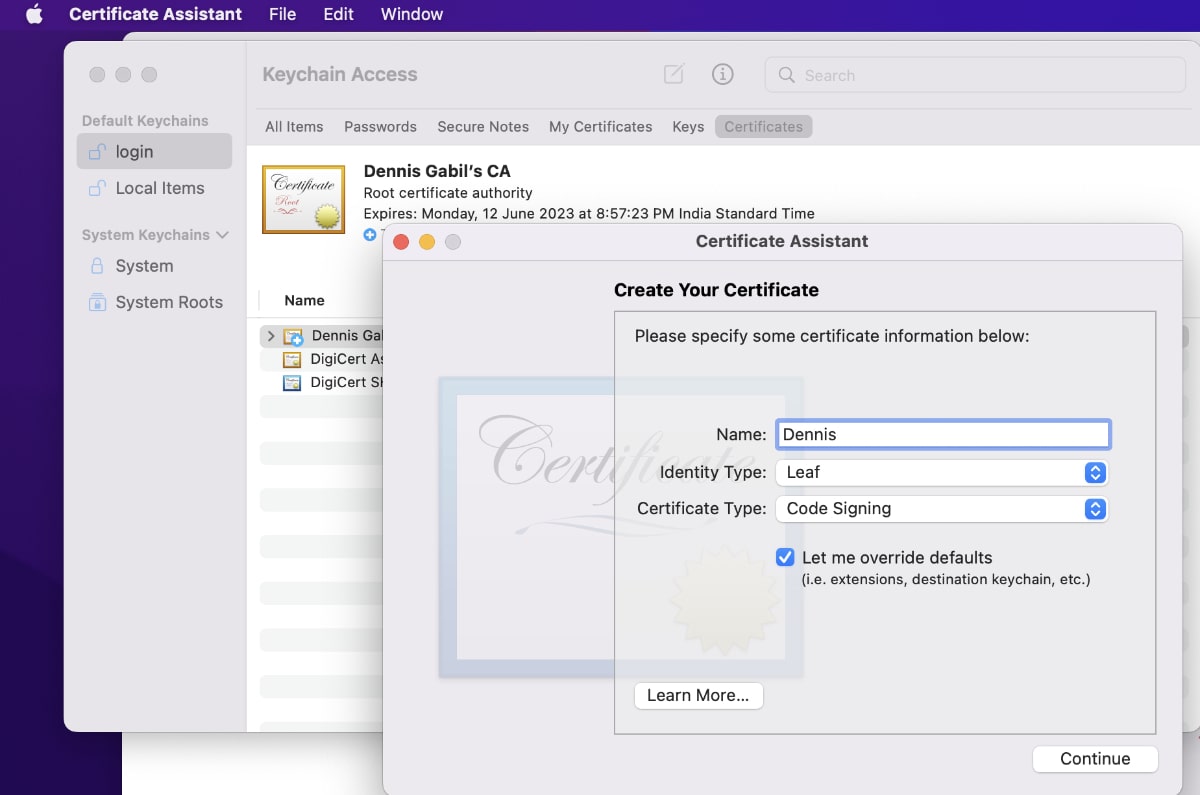Click the compose new note icon
The height and width of the screenshot is (795, 1200).
coord(674,75)
